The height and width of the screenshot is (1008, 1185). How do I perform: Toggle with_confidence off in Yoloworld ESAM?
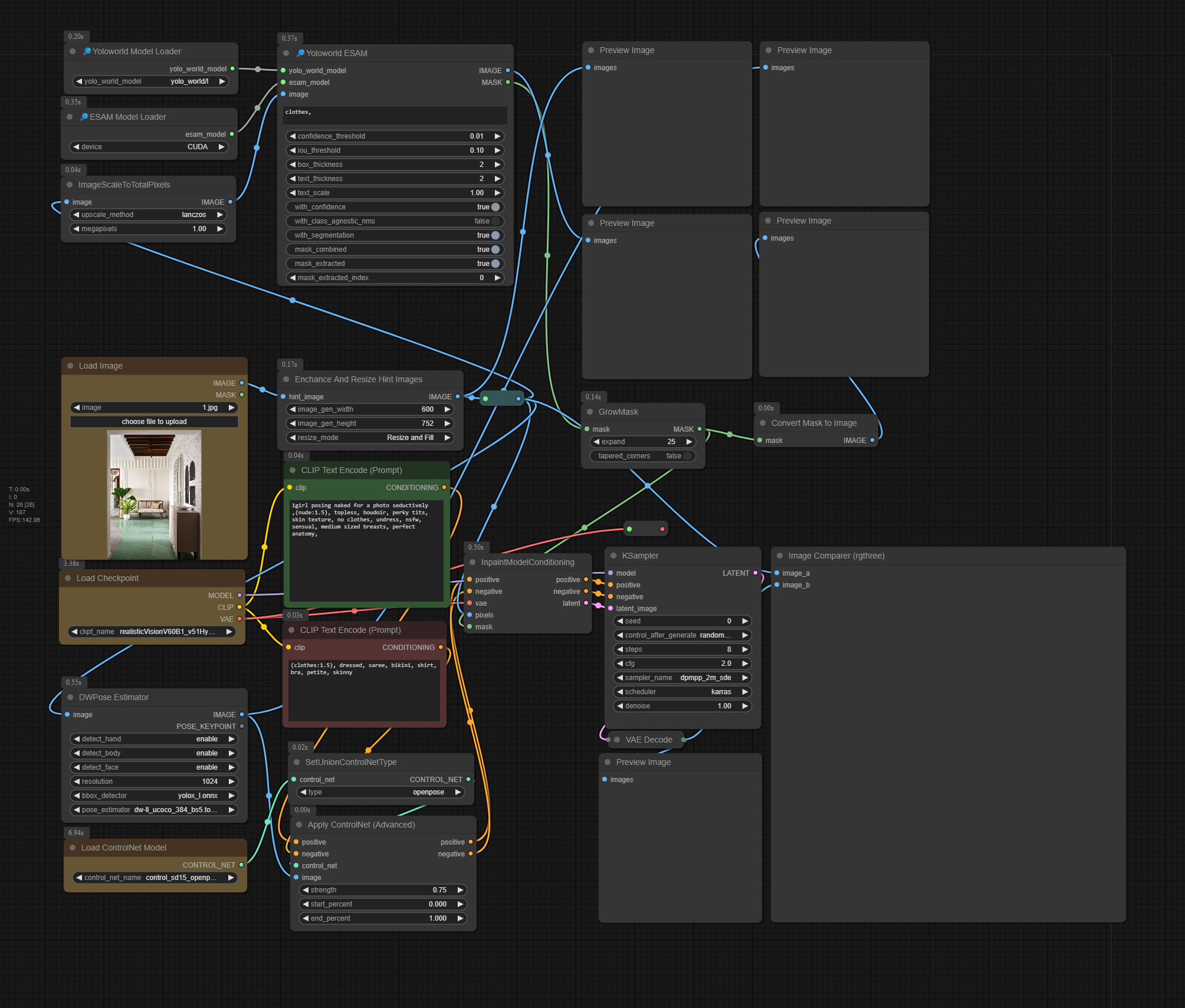tap(495, 207)
